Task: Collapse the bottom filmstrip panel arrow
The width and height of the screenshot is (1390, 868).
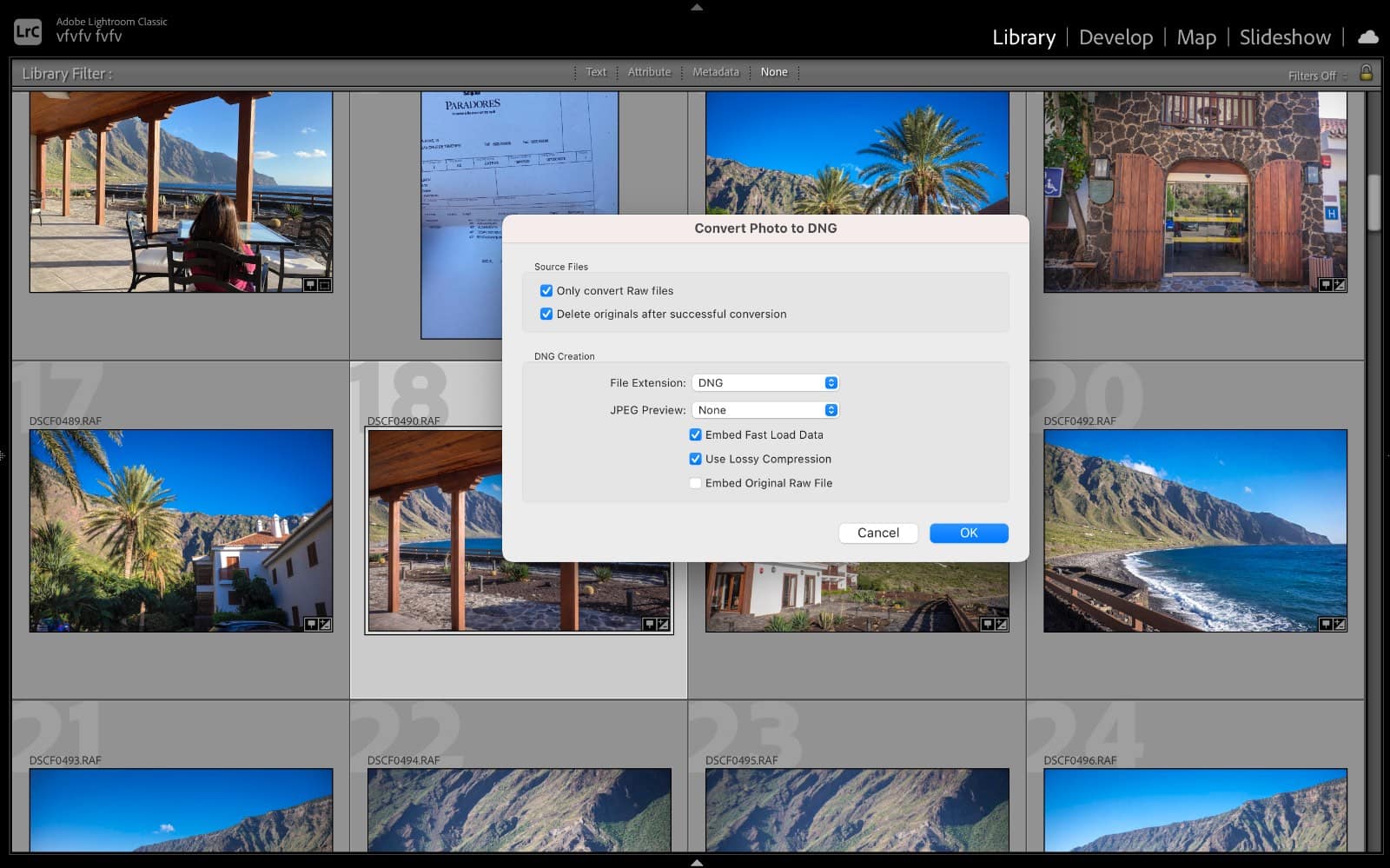Action: (x=696, y=862)
